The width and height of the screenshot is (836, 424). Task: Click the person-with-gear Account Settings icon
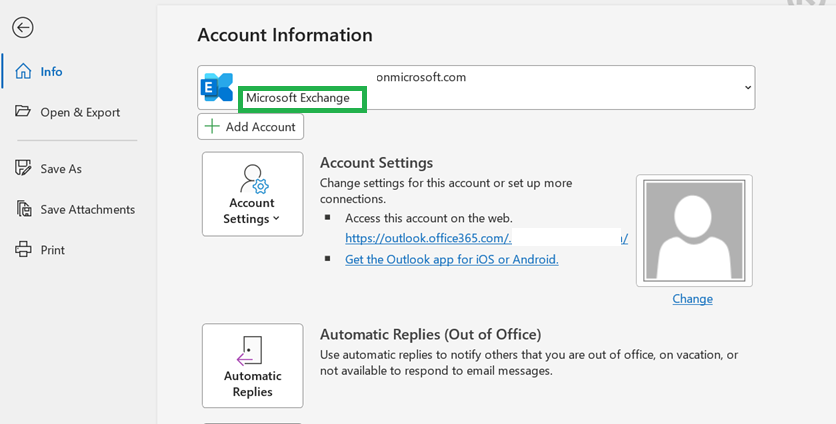(253, 179)
